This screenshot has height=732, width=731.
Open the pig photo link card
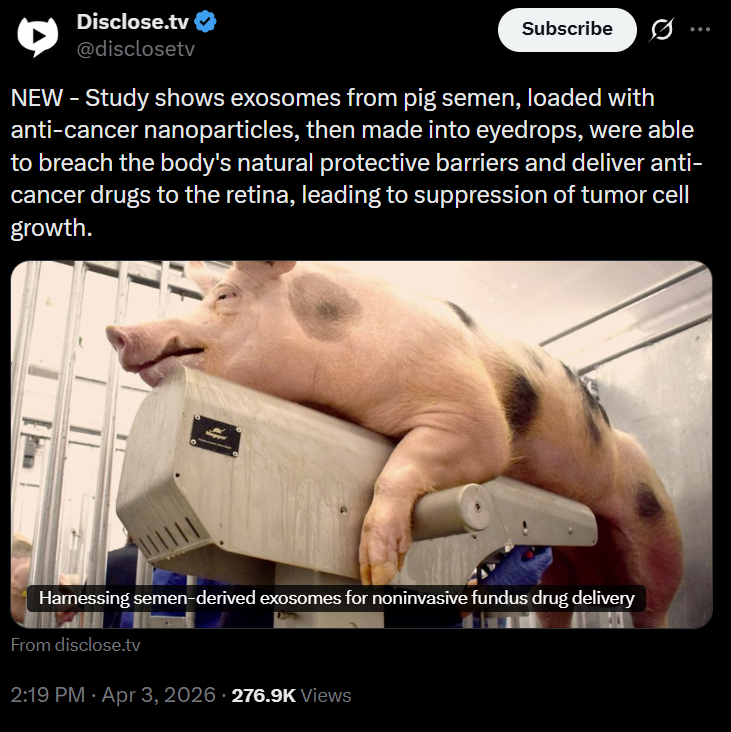click(361, 444)
